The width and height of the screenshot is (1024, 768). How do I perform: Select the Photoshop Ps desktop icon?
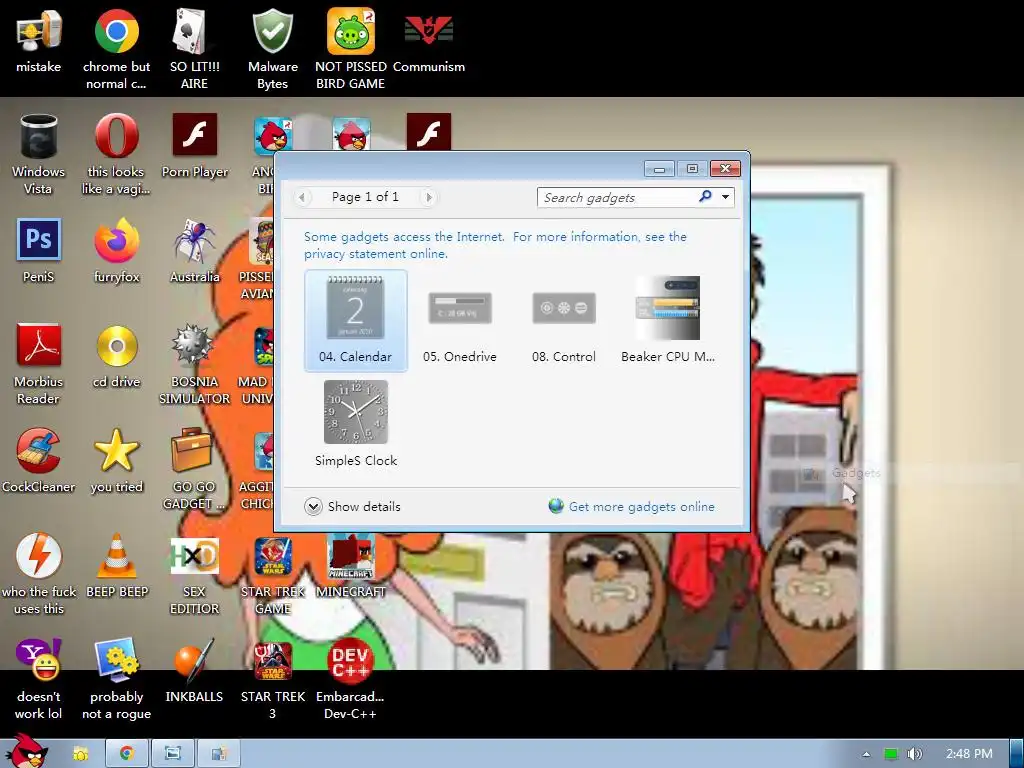point(39,251)
